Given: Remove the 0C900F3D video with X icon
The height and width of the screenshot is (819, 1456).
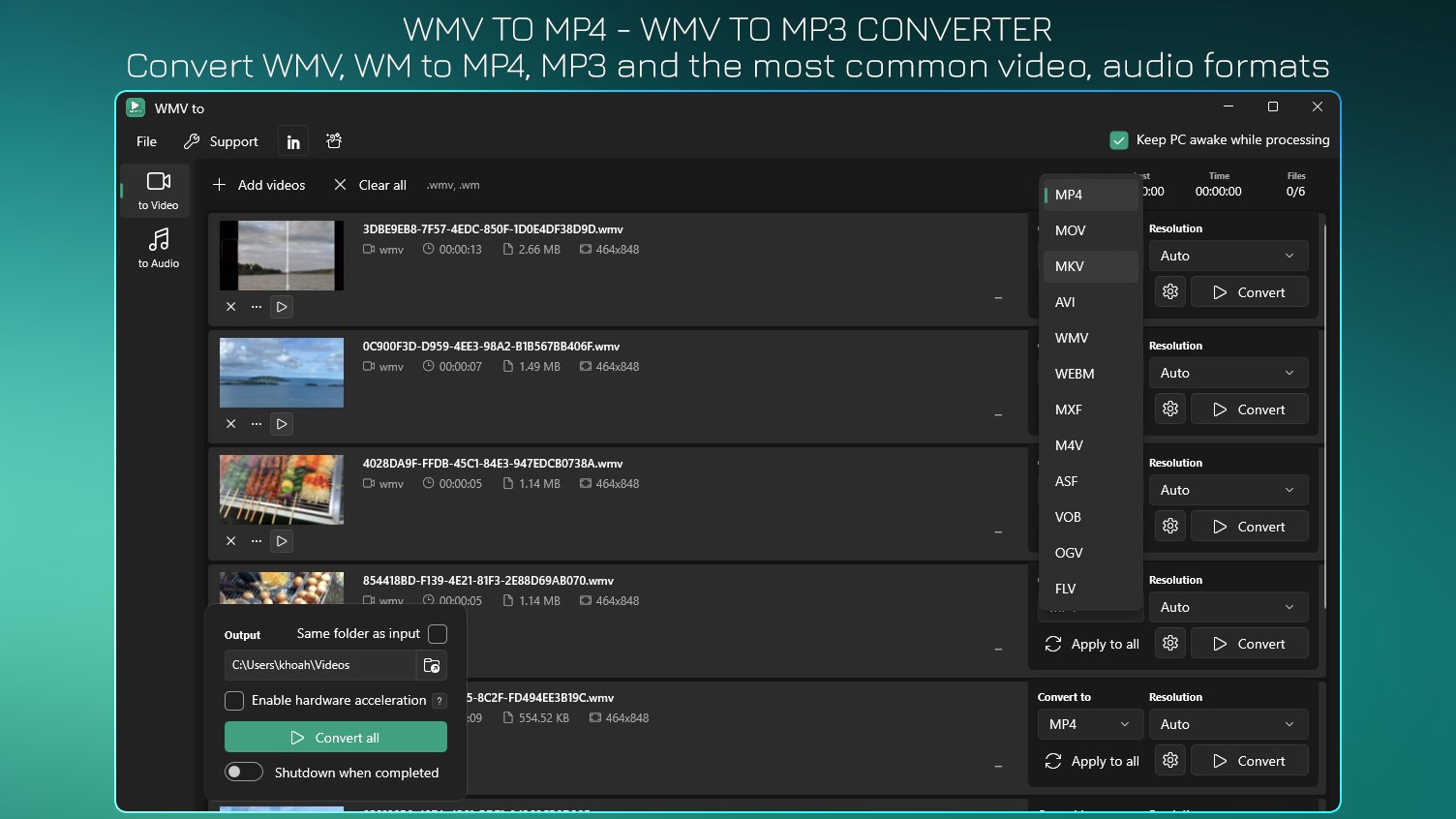Looking at the screenshot, I should tap(230, 424).
